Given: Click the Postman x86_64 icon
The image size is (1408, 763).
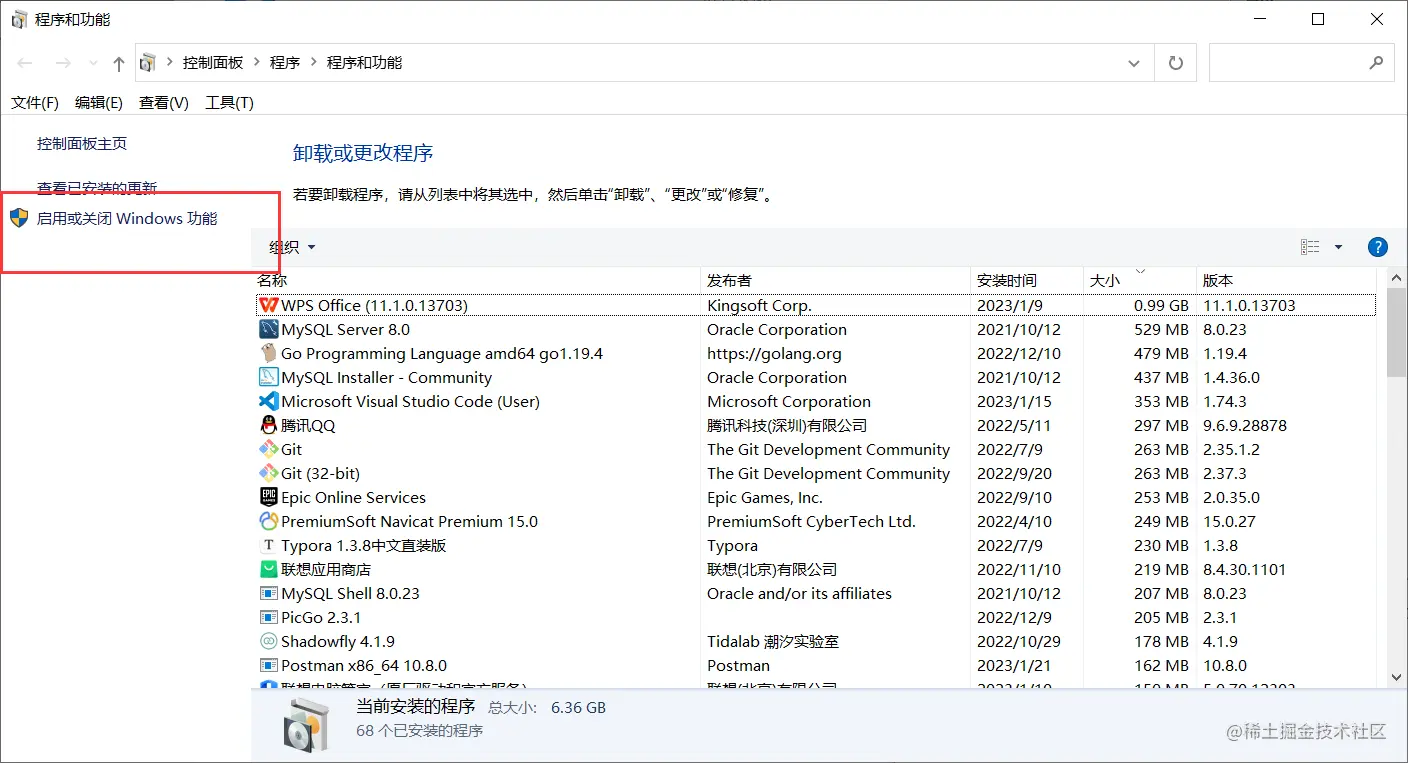Looking at the screenshot, I should (x=268, y=665).
